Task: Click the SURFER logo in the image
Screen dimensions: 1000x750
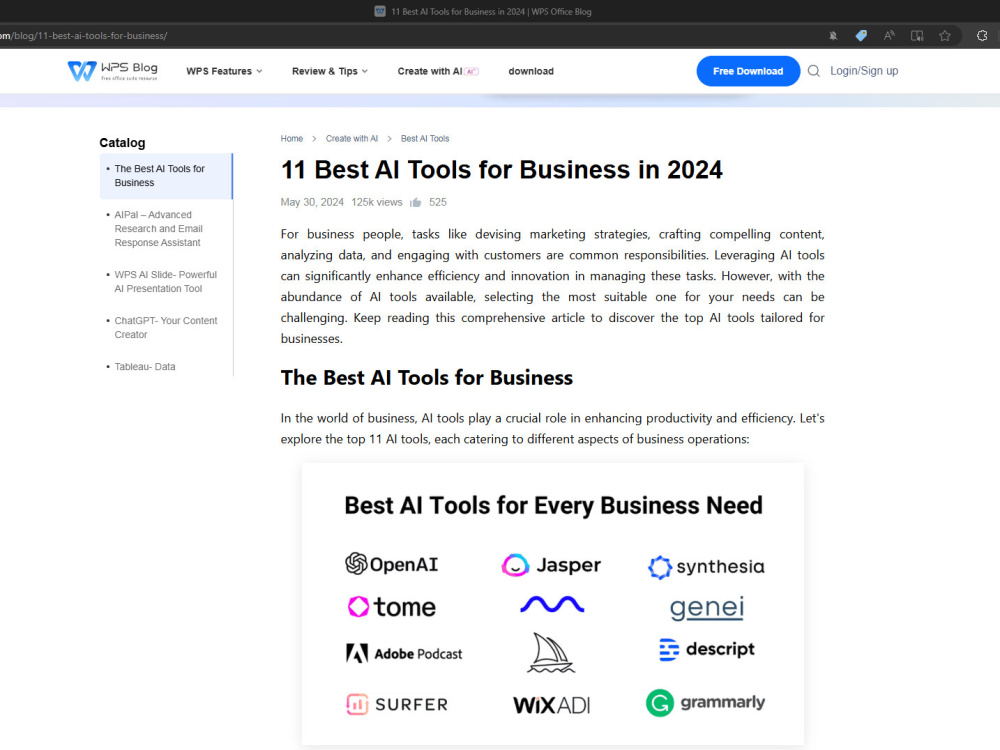Action: tap(397, 704)
